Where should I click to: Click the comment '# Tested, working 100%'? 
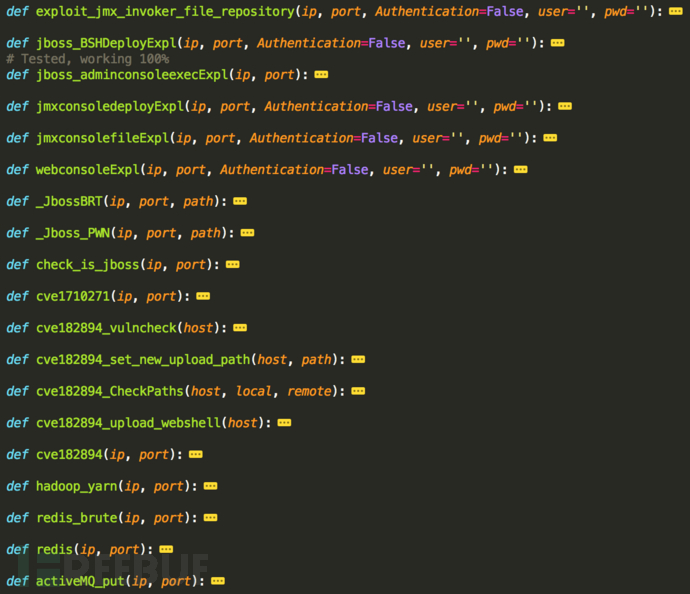point(88,59)
